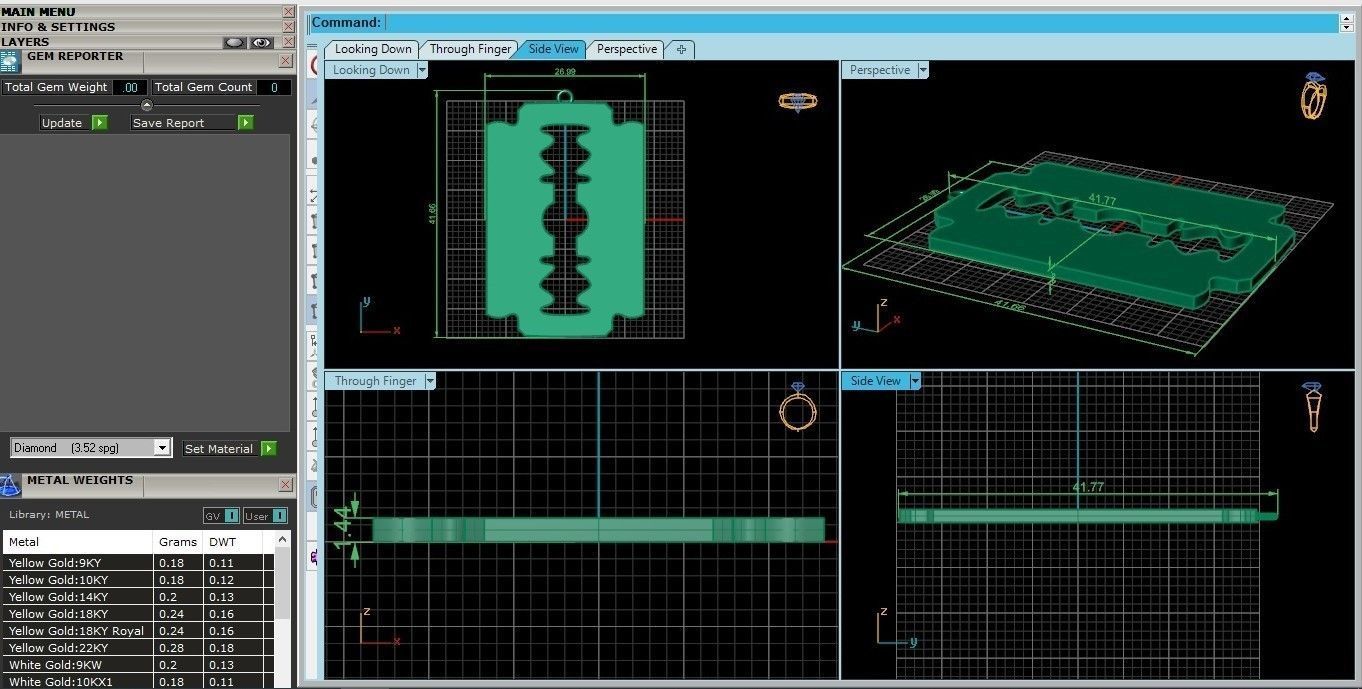The width and height of the screenshot is (1362, 689).
Task: Click the metal table scrollbar up arrow
Action: (x=283, y=540)
